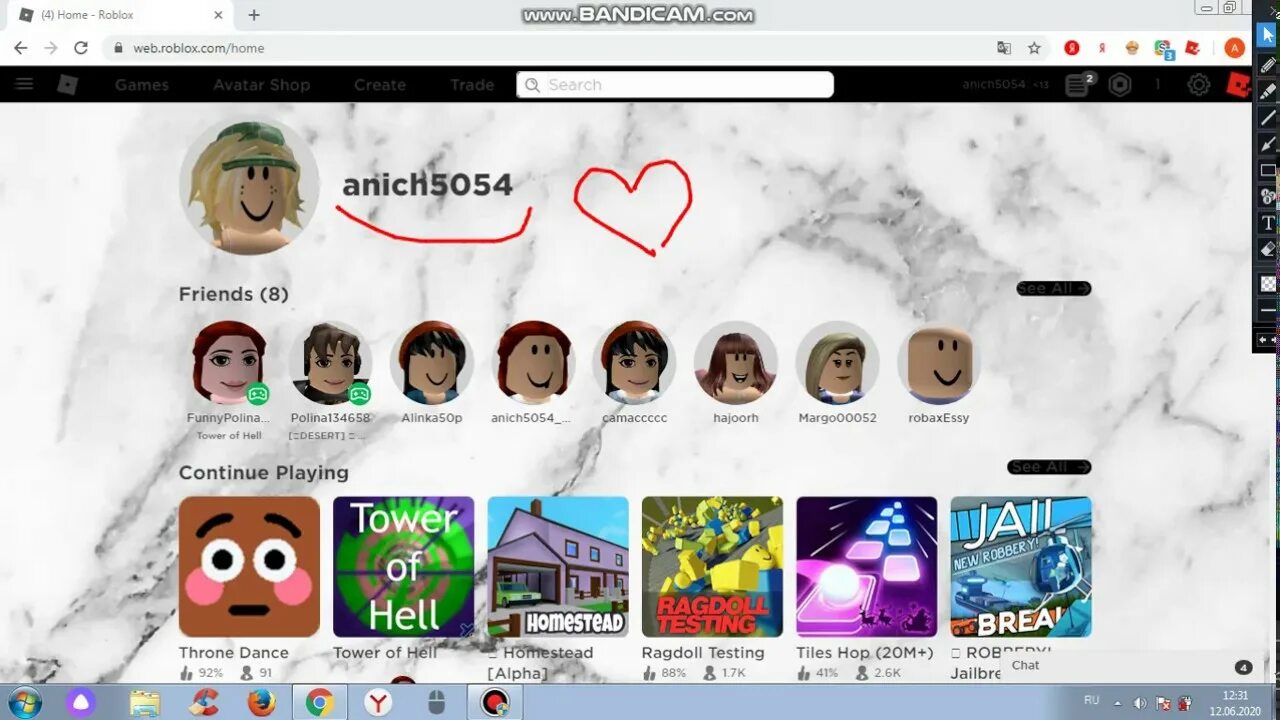Screen dimensions: 1280x720
Task: Select the Bandicam highlighter tool
Action: 1267,91
